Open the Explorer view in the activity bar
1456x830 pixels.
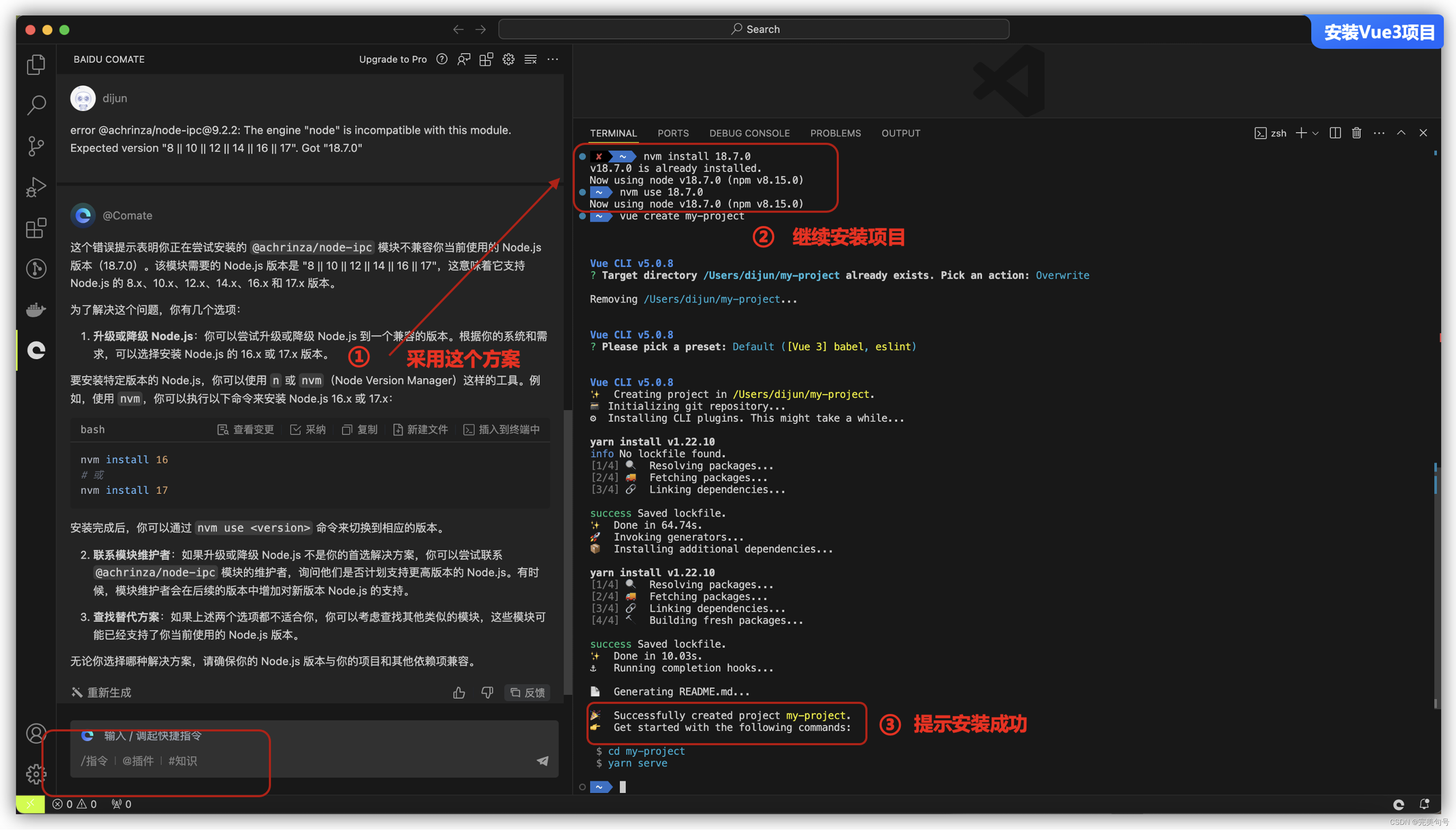(x=36, y=64)
